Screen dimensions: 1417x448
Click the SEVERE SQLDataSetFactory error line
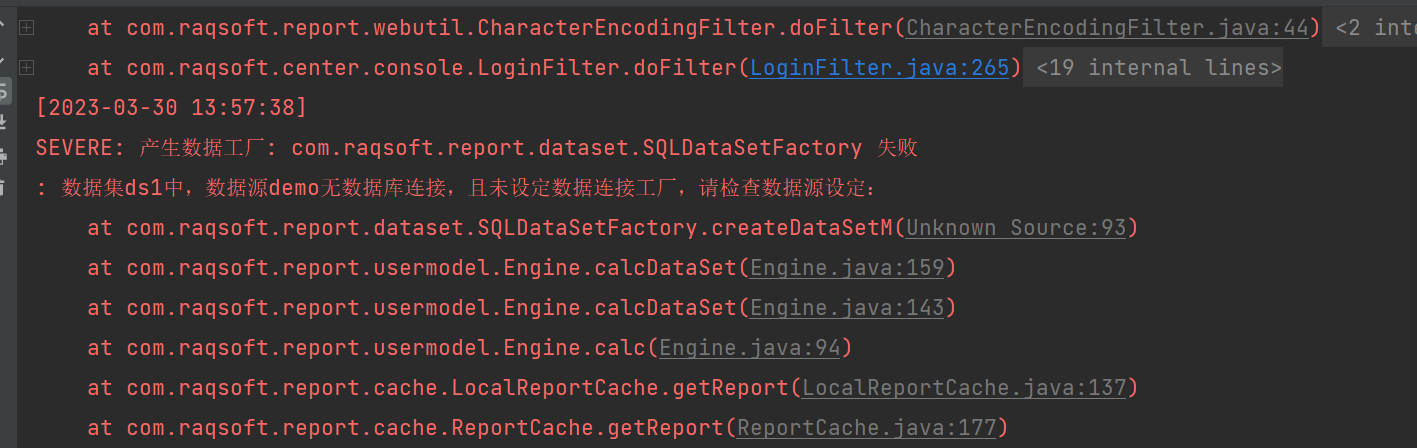click(x=476, y=148)
